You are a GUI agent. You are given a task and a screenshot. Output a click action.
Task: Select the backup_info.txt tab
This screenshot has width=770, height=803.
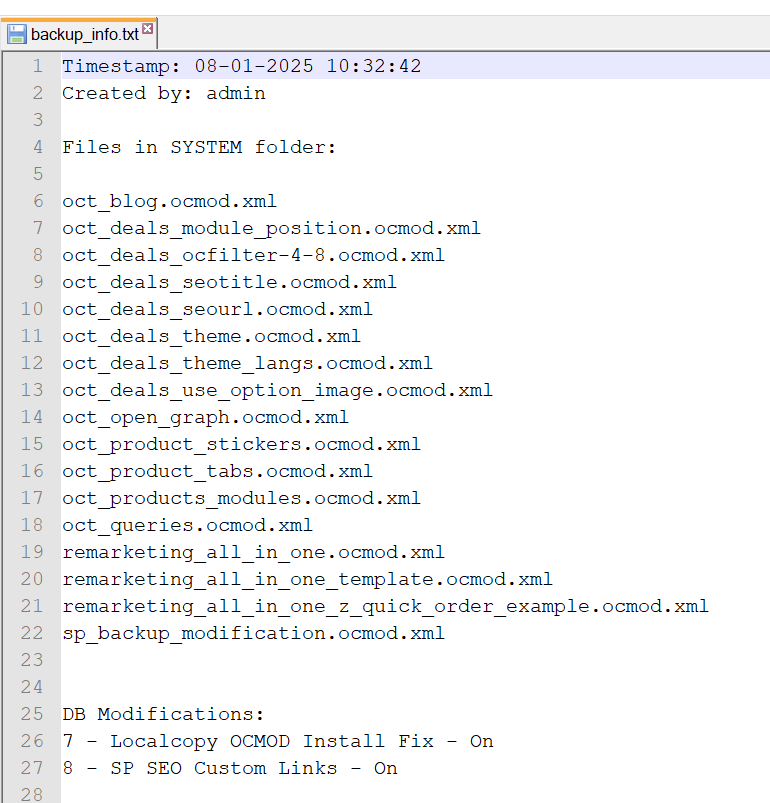tap(79, 34)
